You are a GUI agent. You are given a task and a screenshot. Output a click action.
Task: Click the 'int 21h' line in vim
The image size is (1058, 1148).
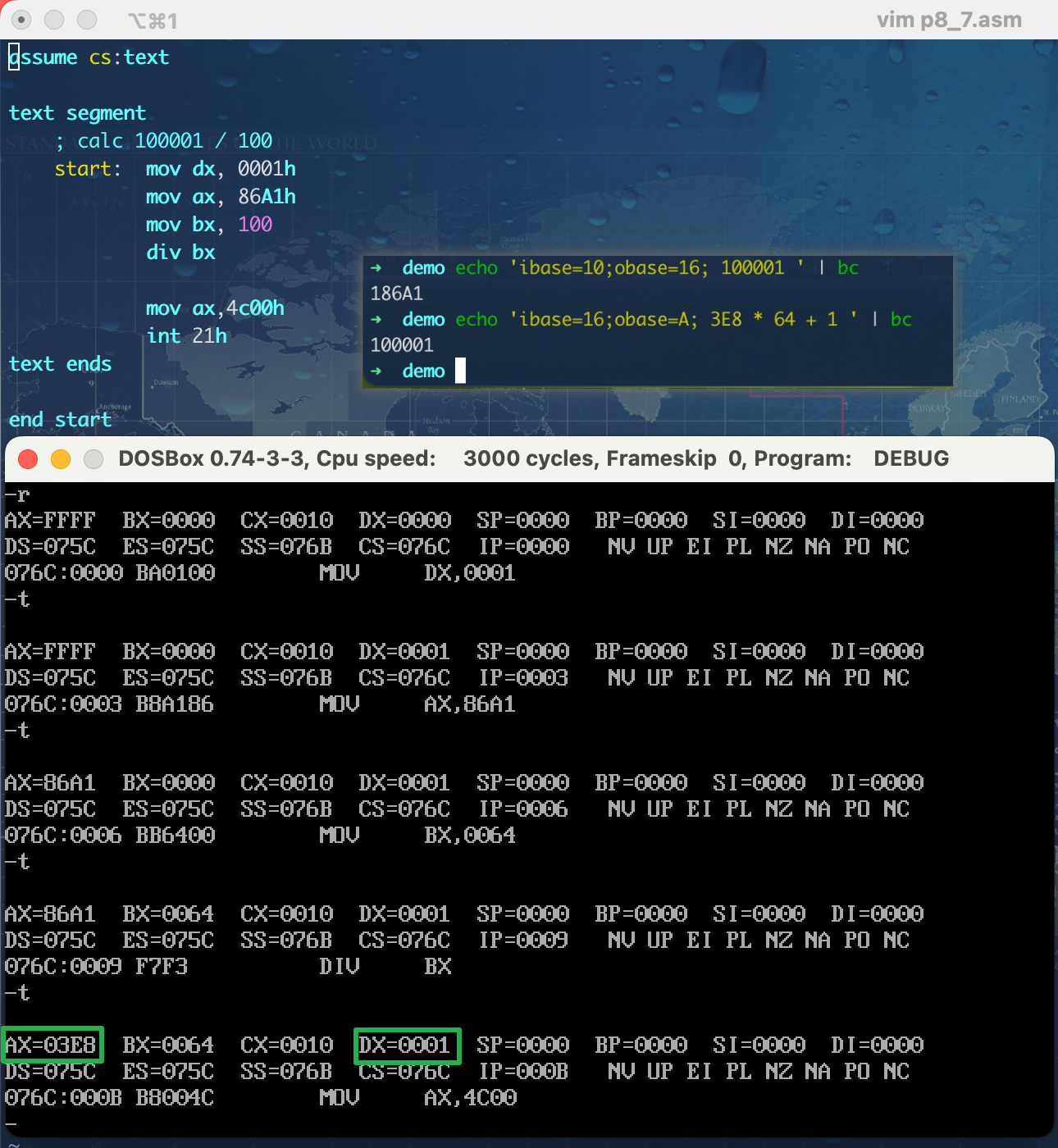point(186,336)
